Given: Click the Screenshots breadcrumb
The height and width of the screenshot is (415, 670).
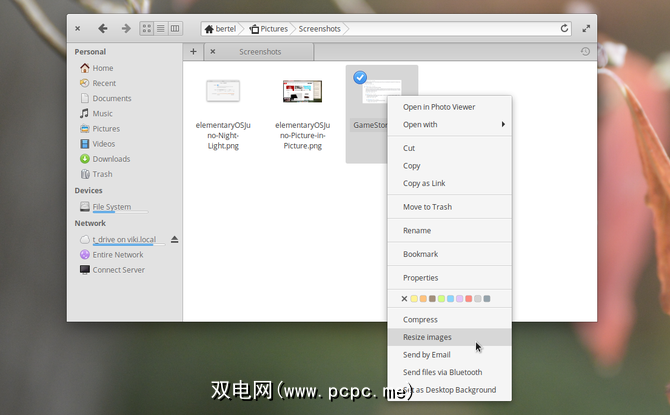Looking at the screenshot, I should pyautogui.click(x=320, y=29).
